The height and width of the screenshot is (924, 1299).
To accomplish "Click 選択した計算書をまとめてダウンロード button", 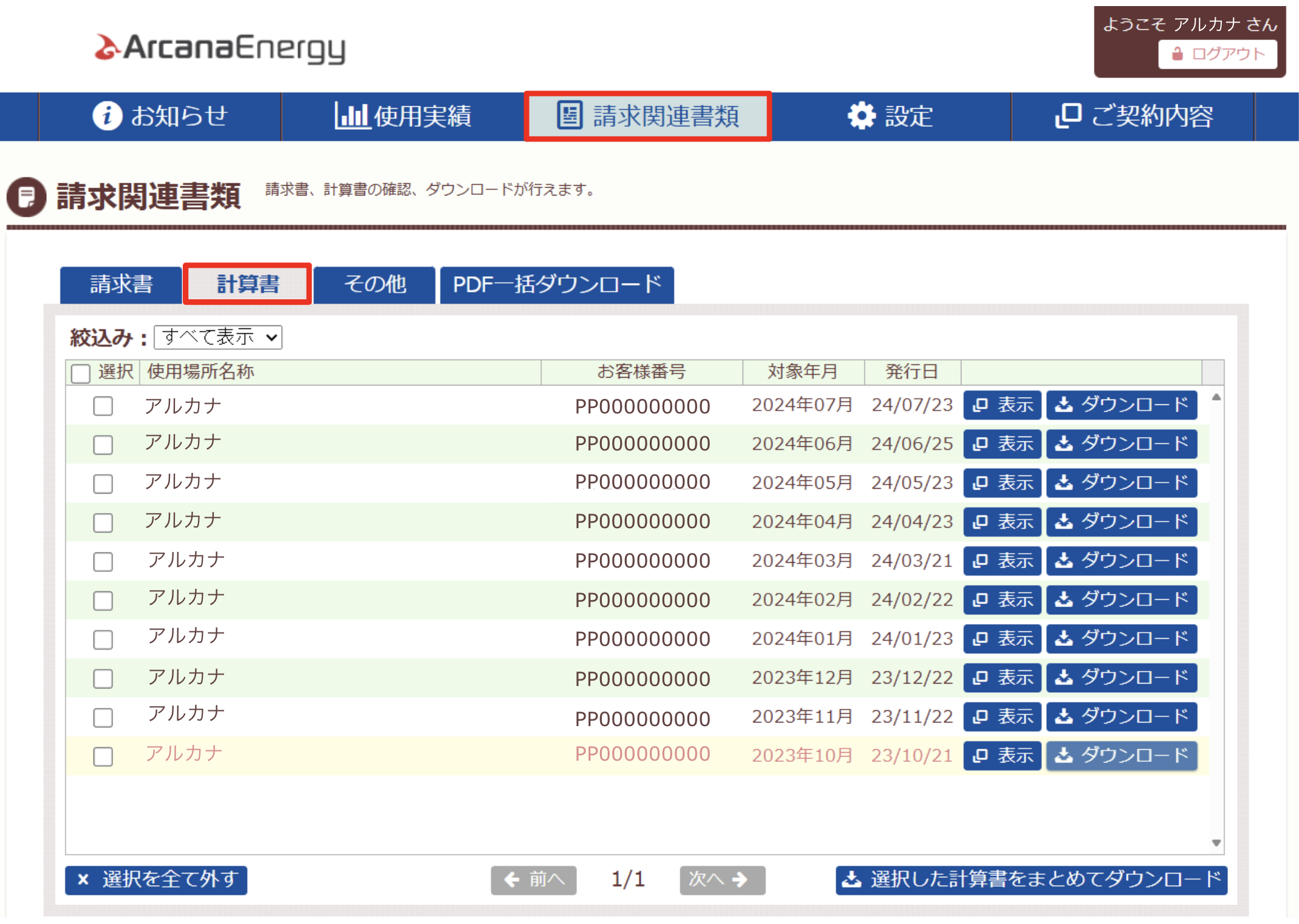I will (1031, 880).
